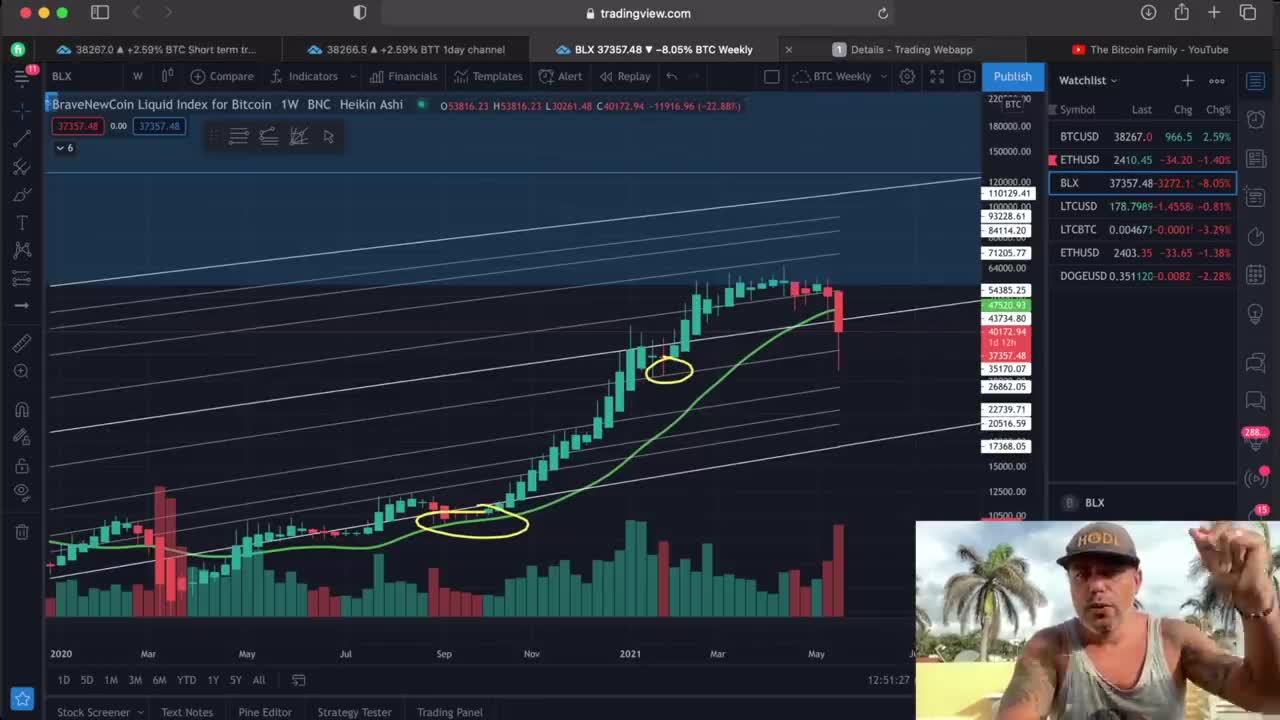This screenshot has width=1280, height=720.
Task: Sort watchlist by Chg% column
Action: pyautogui.click(x=1218, y=109)
